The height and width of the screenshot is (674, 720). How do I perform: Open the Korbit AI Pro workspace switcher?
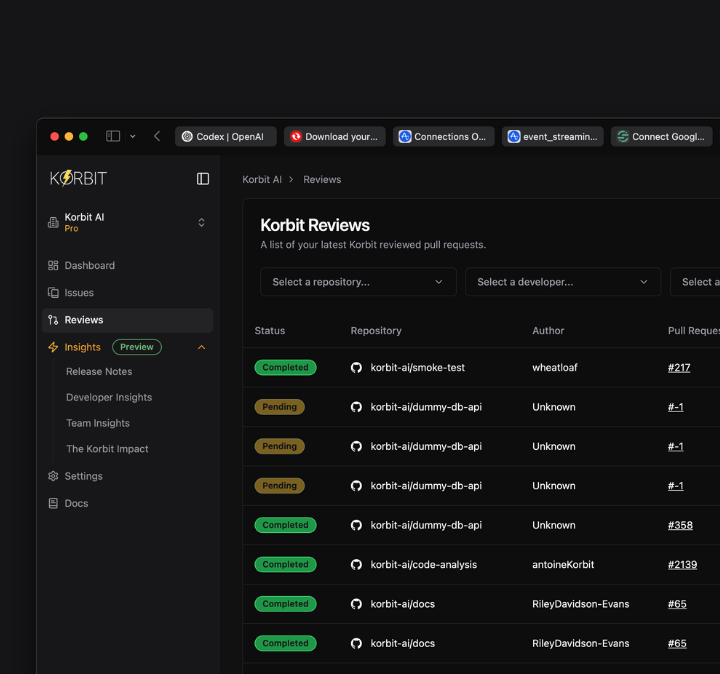pos(127,223)
